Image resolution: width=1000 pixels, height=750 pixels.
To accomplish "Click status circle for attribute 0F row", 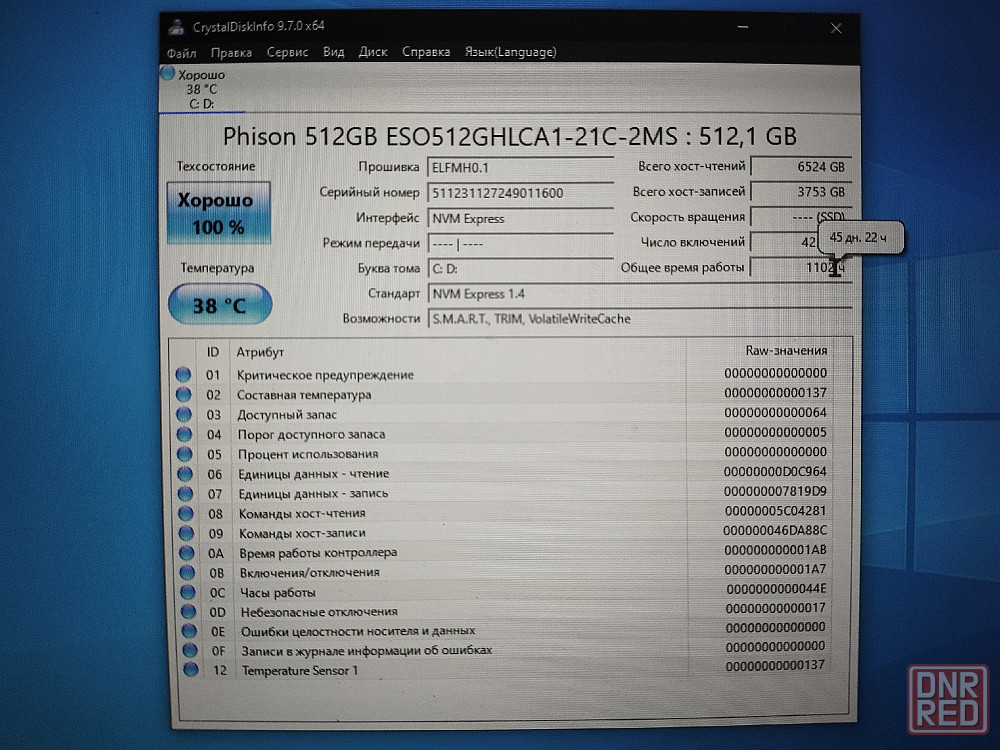I will click(190, 651).
